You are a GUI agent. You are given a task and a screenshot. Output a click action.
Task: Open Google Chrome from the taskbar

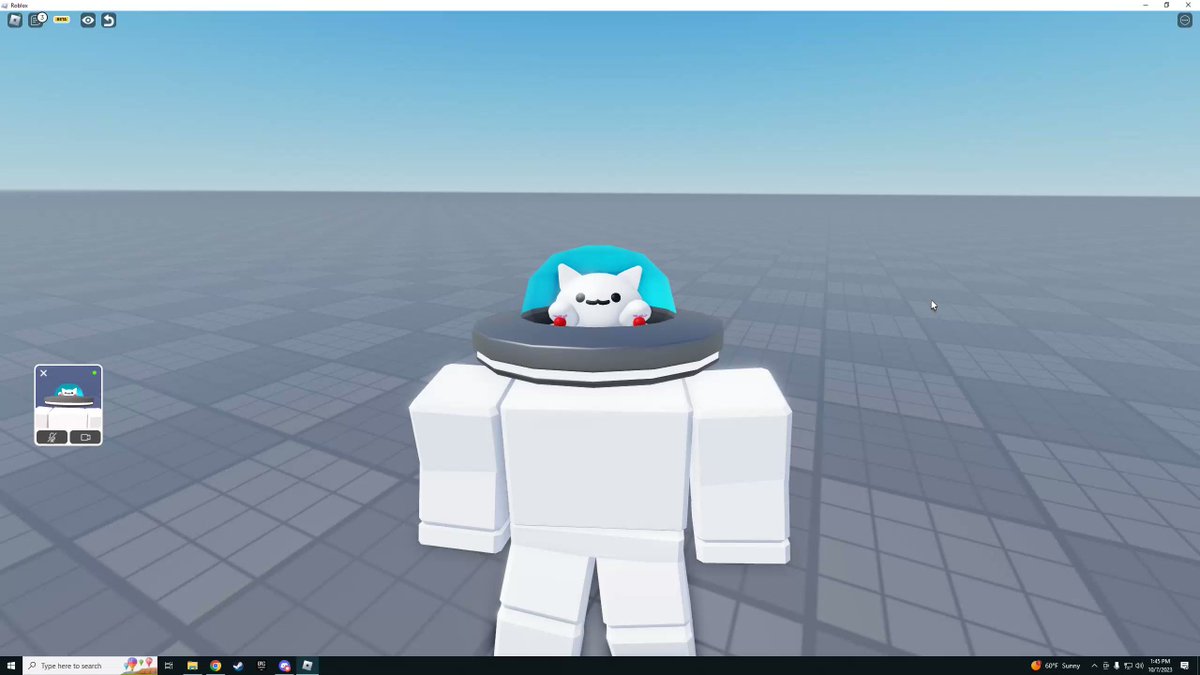(x=215, y=665)
